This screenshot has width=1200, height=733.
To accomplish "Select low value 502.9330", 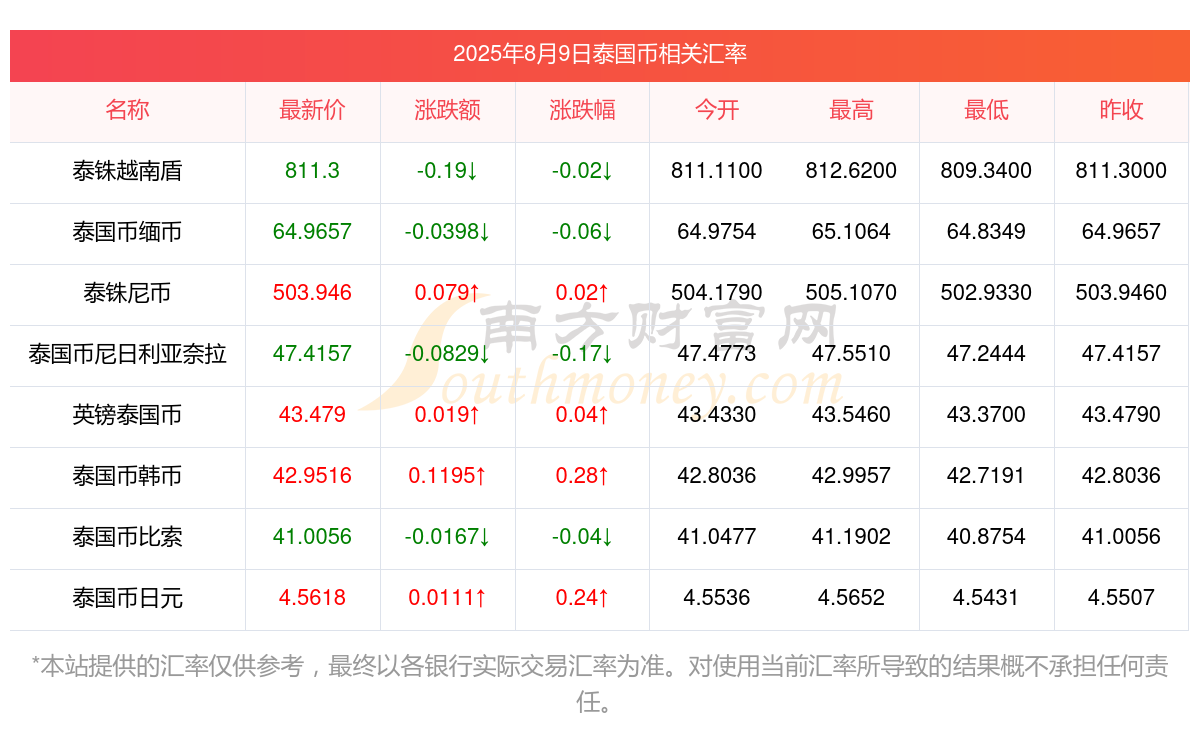I will tap(986, 293).
